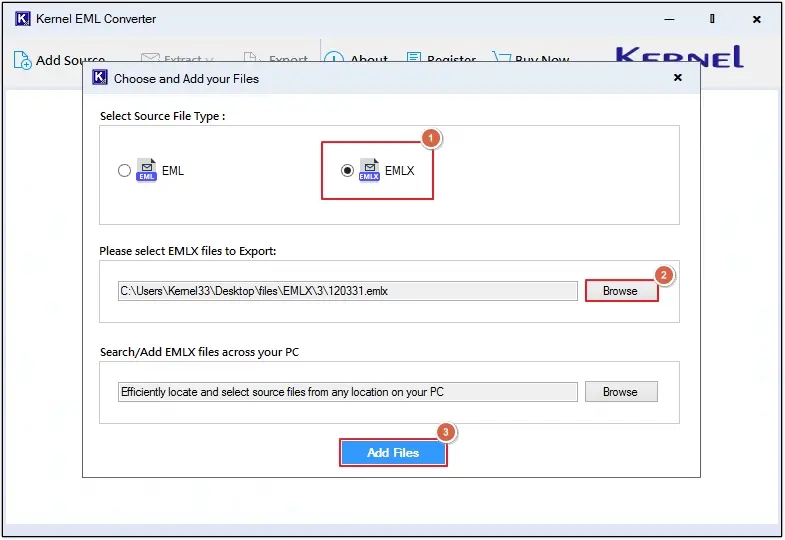
Task: Minimize the Kernel EML Converter window
Action: [x=669, y=19]
